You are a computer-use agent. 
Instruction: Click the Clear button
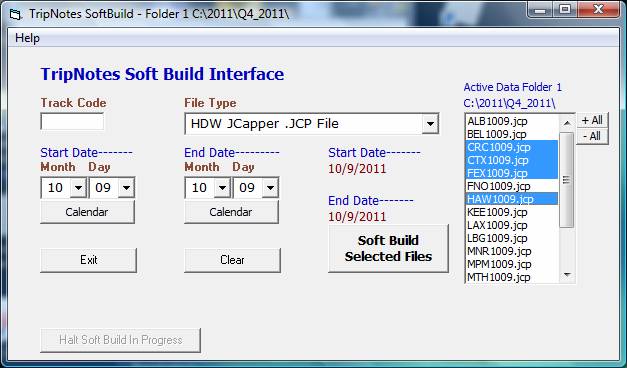232,260
